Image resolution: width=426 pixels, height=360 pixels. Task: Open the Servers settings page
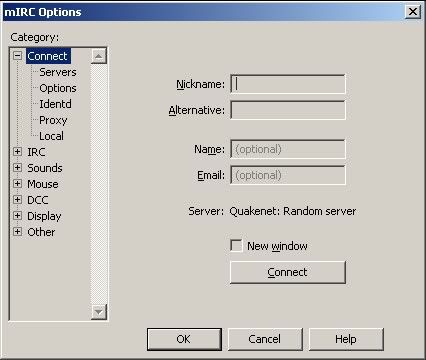[58, 72]
